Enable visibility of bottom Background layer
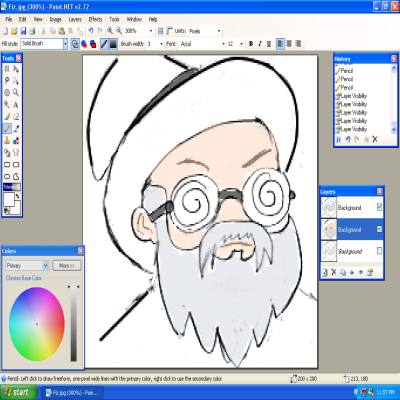 click(379, 251)
